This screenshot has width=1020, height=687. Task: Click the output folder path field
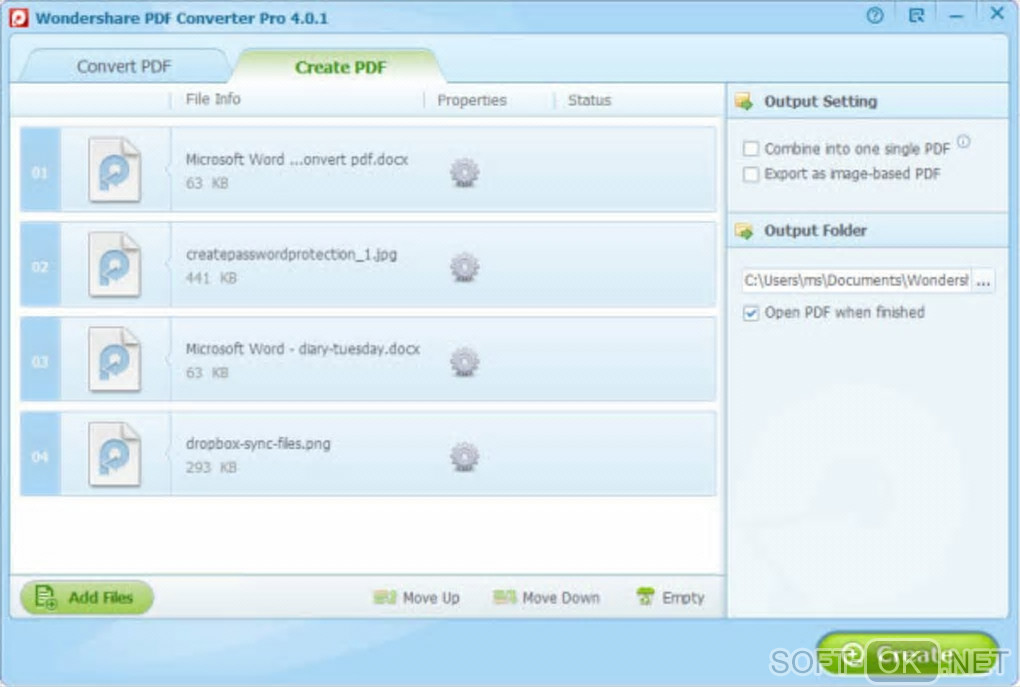pyautogui.click(x=856, y=281)
